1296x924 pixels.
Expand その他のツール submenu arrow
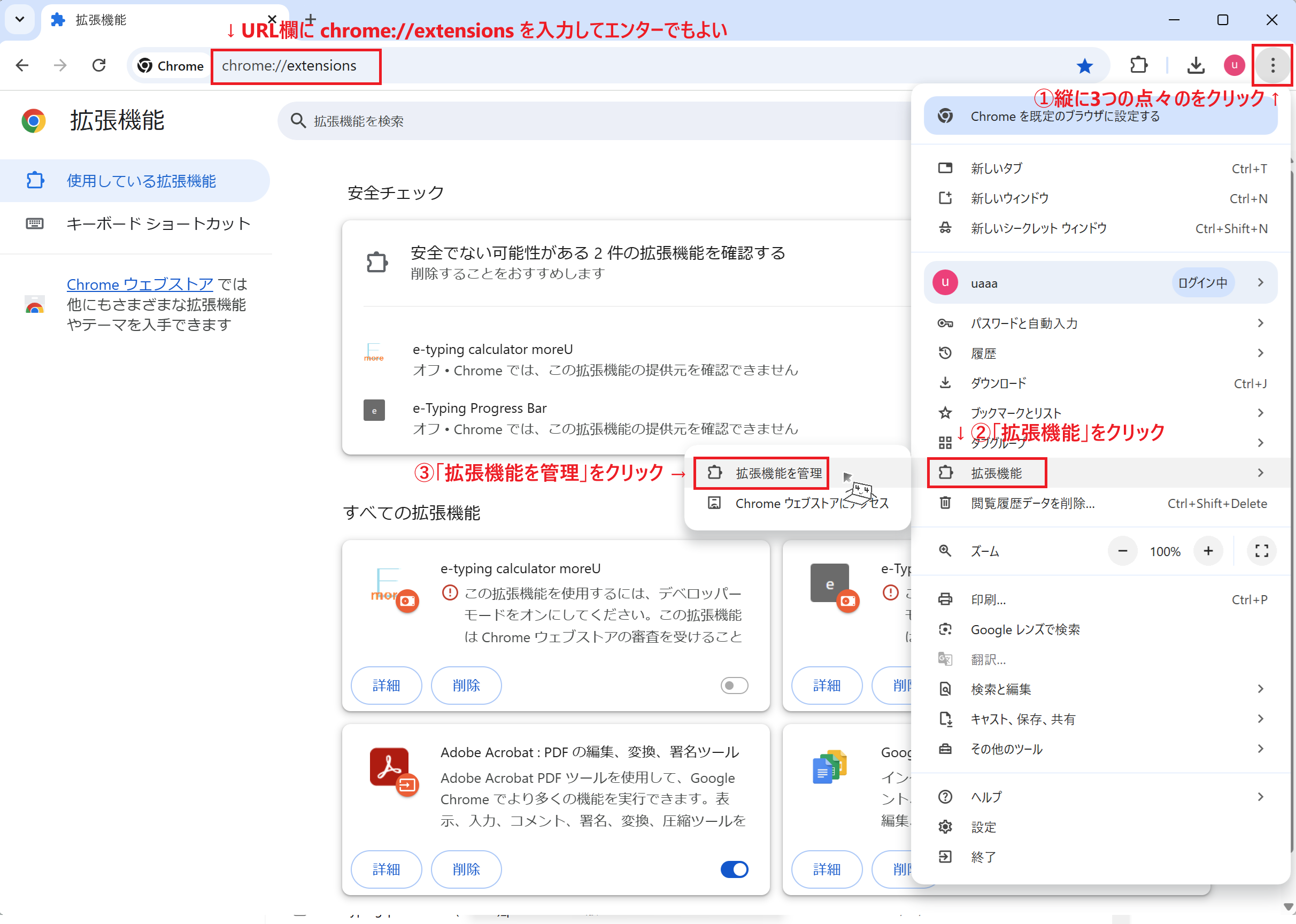[x=1260, y=749]
